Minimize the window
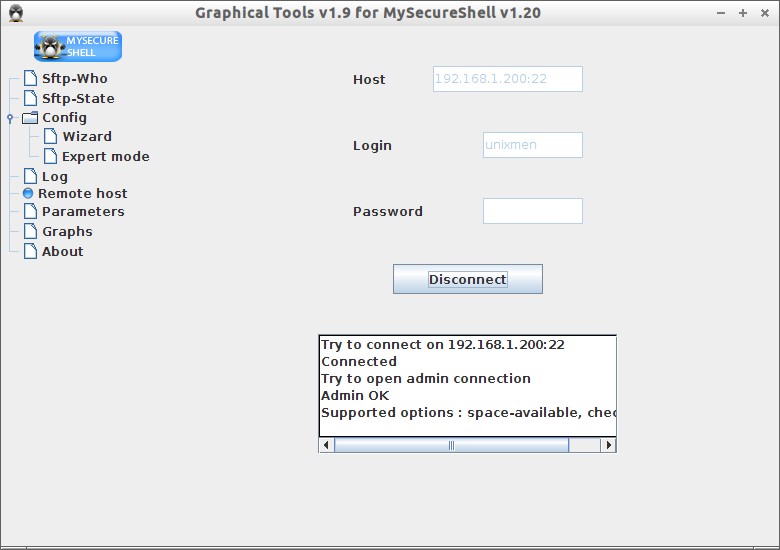 pyautogui.click(x=721, y=13)
